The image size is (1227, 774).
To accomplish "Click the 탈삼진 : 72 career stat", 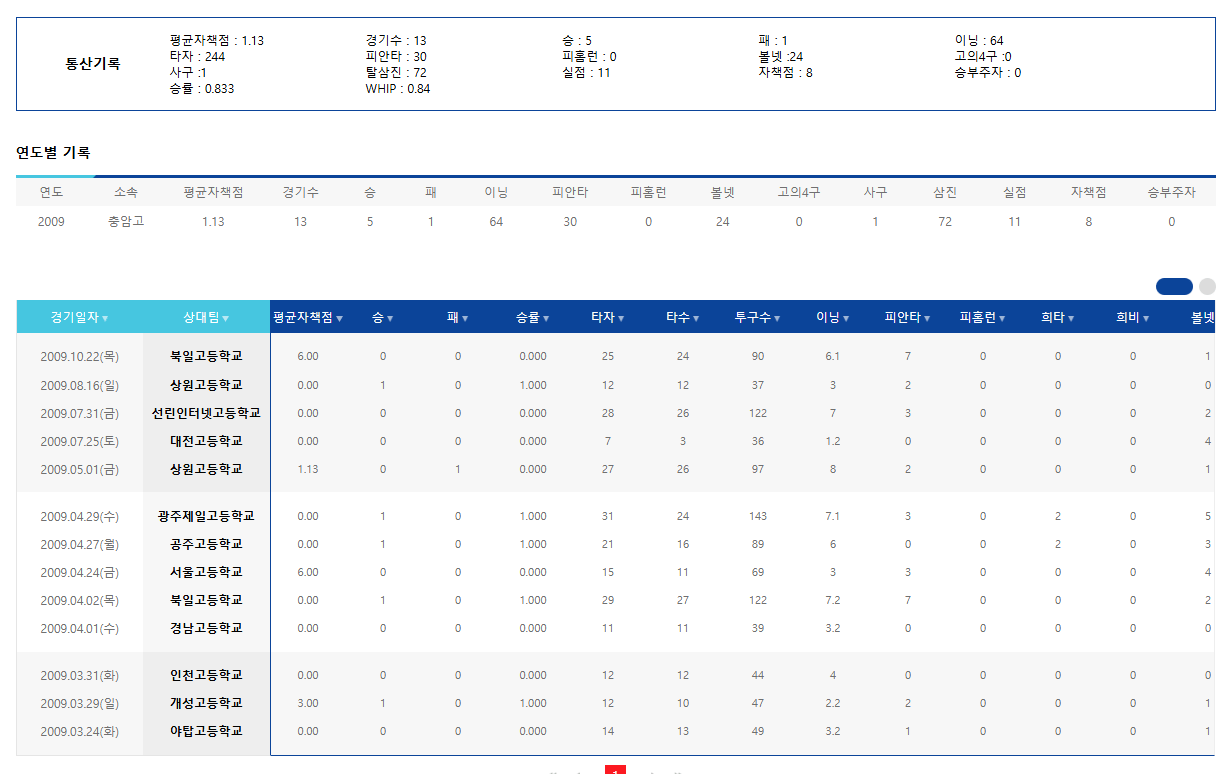I will (396, 73).
